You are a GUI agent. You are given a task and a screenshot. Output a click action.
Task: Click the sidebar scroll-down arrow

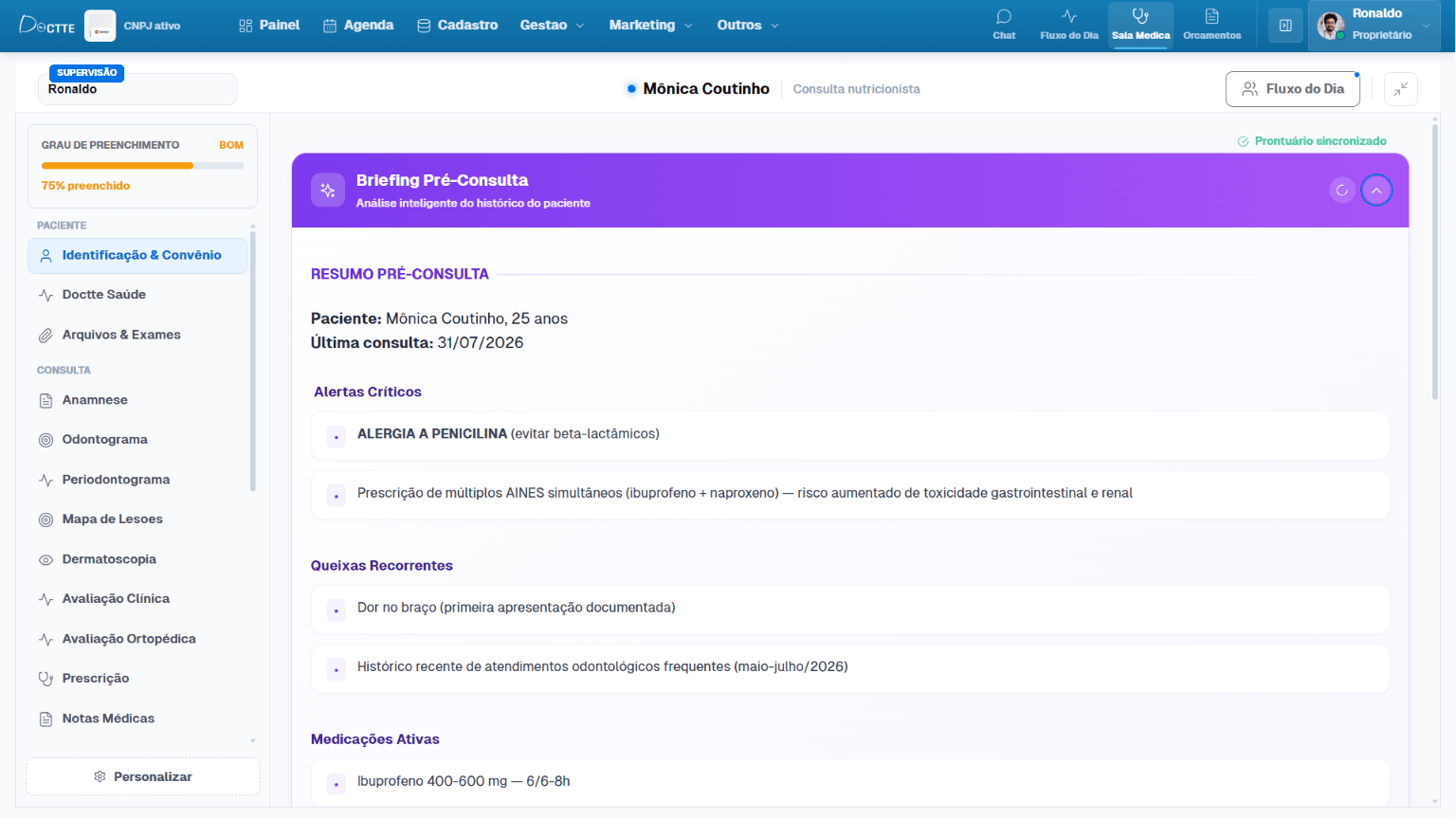[253, 740]
